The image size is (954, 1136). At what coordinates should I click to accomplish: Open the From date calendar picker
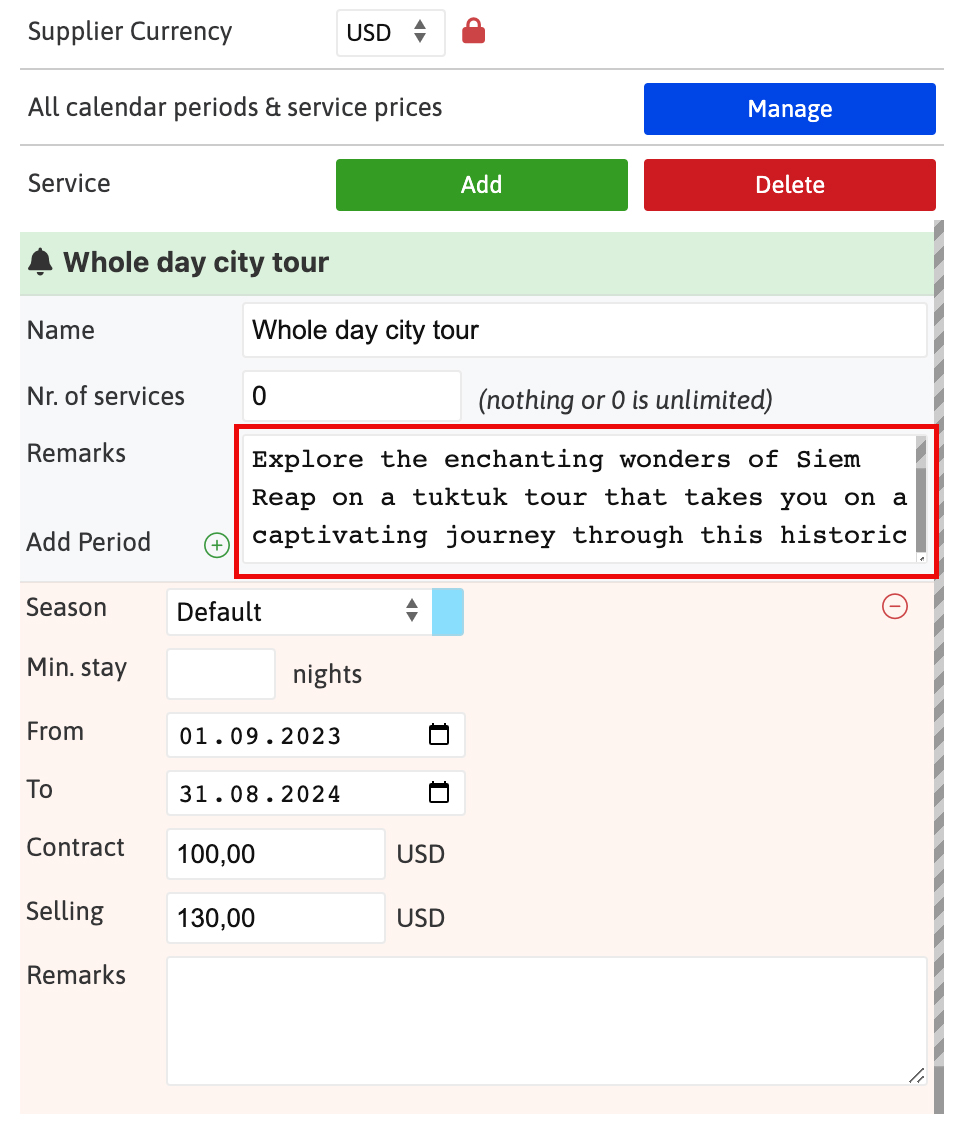[x=439, y=735]
